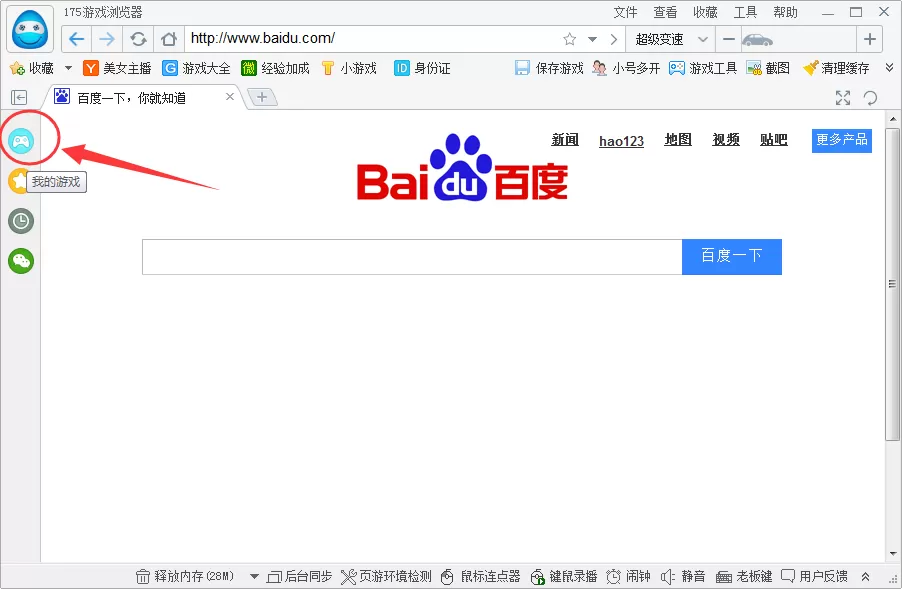Click 保存游戏 save tool
This screenshot has height=589, width=902.
tap(549, 68)
